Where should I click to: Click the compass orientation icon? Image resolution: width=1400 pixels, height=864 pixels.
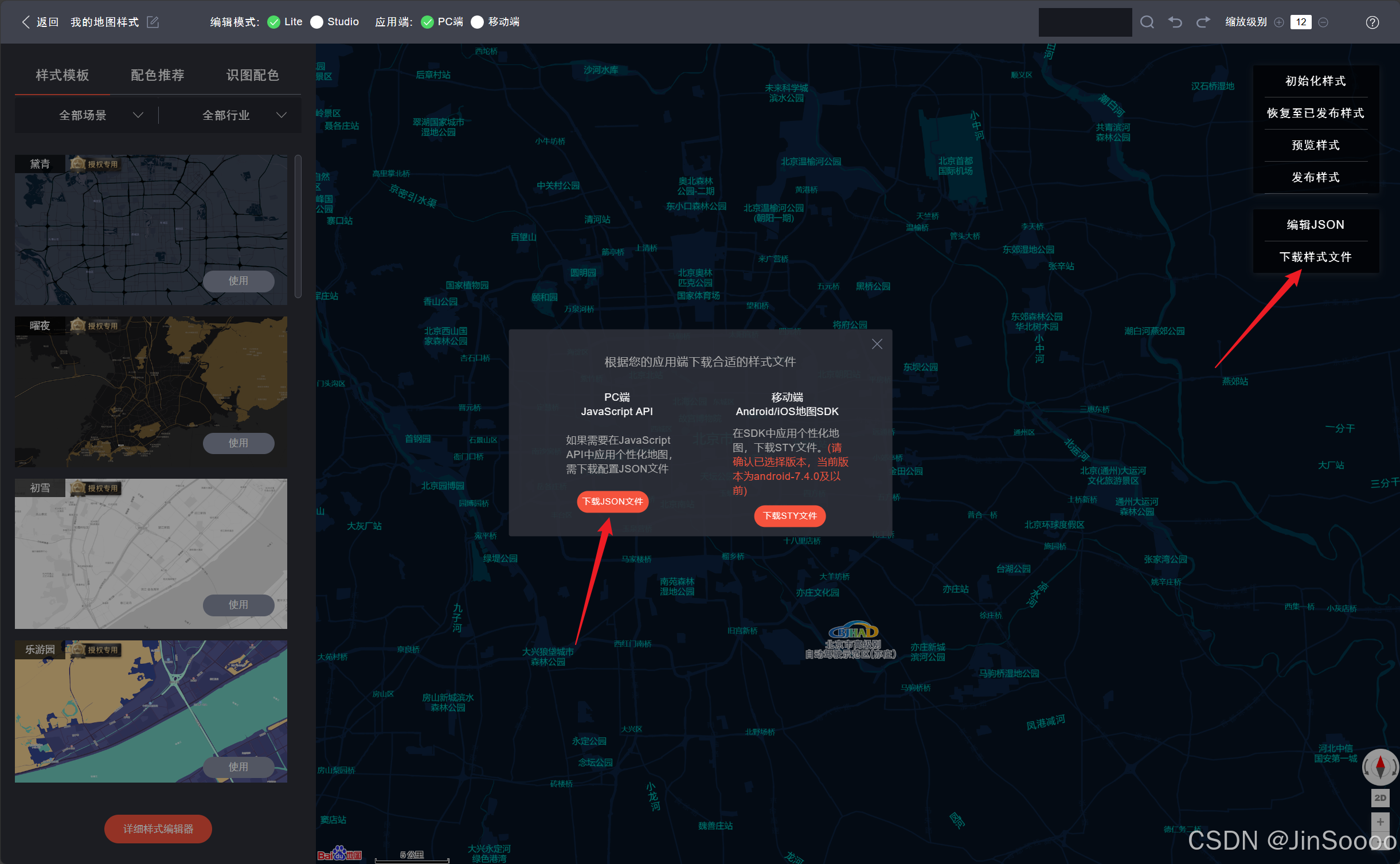pyautogui.click(x=1381, y=767)
